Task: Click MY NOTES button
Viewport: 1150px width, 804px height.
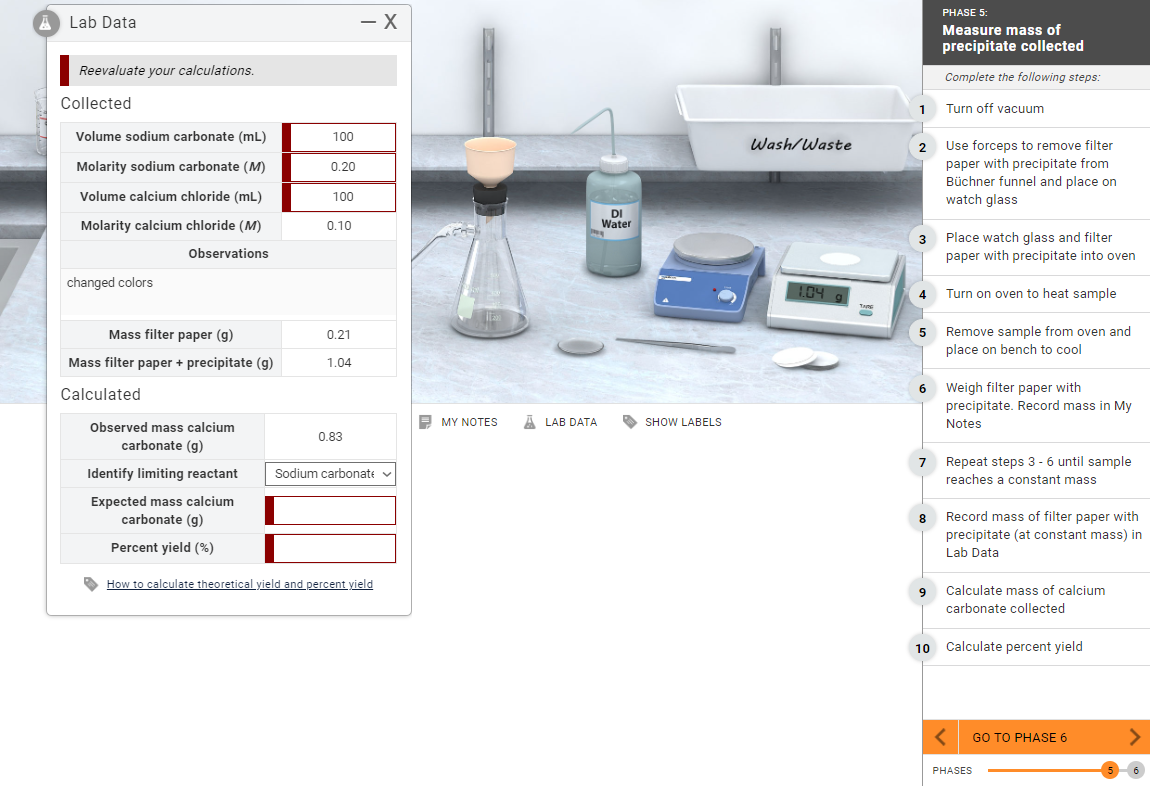Action: 458,422
